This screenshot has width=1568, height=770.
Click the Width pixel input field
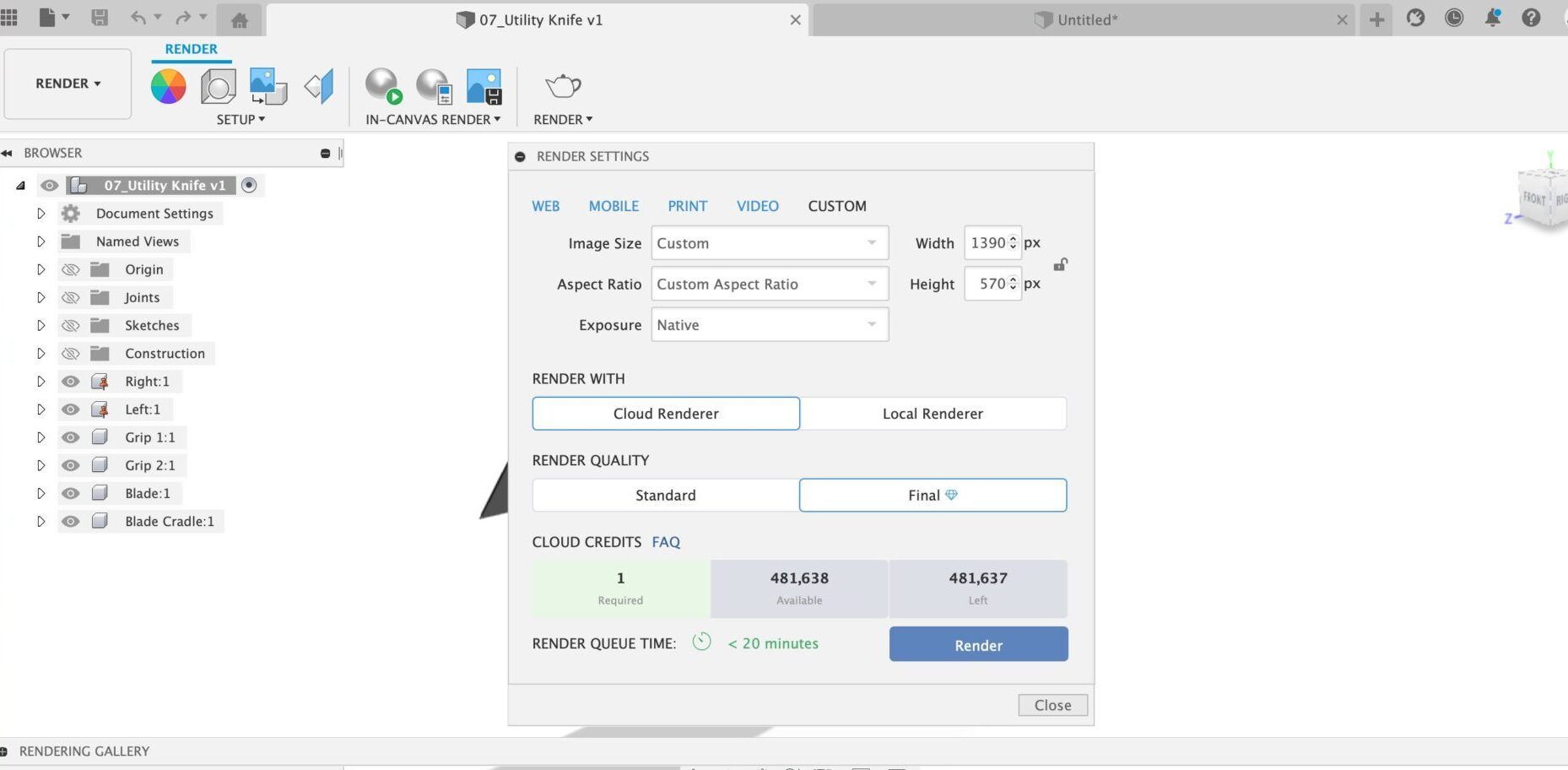click(x=993, y=243)
